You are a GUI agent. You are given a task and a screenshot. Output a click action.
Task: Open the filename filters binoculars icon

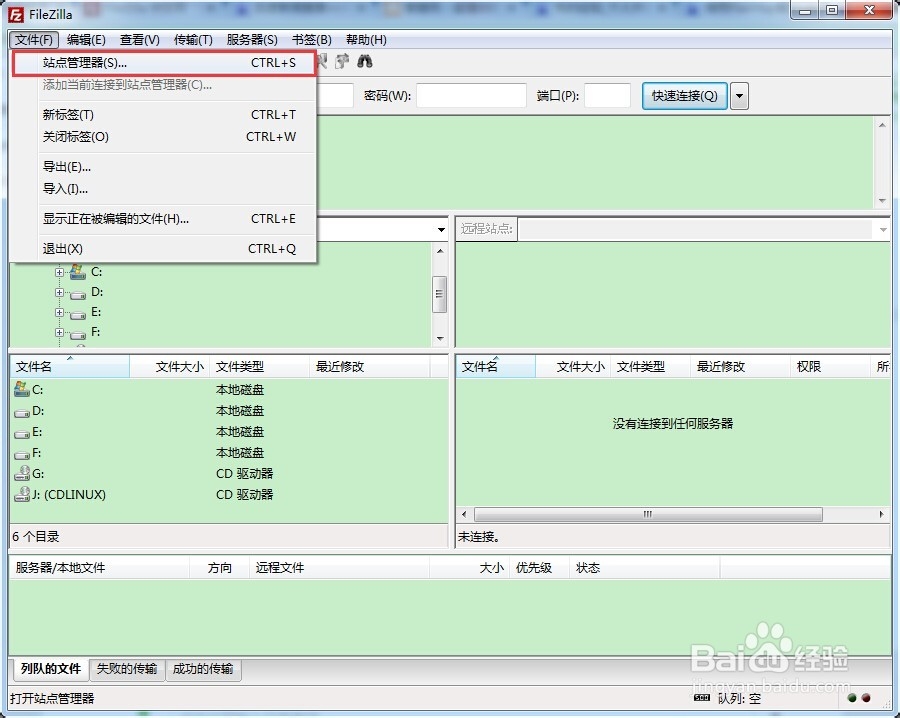(365, 61)
